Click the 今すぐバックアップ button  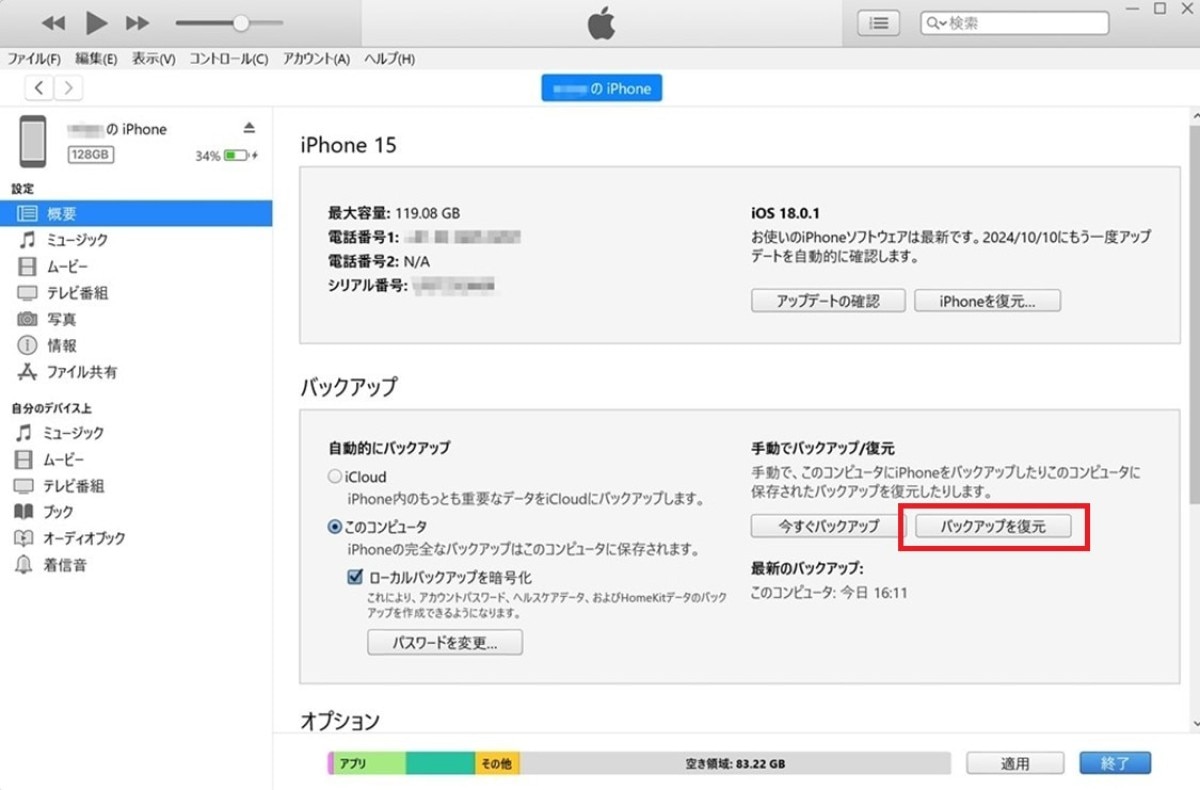click(828, 526)
